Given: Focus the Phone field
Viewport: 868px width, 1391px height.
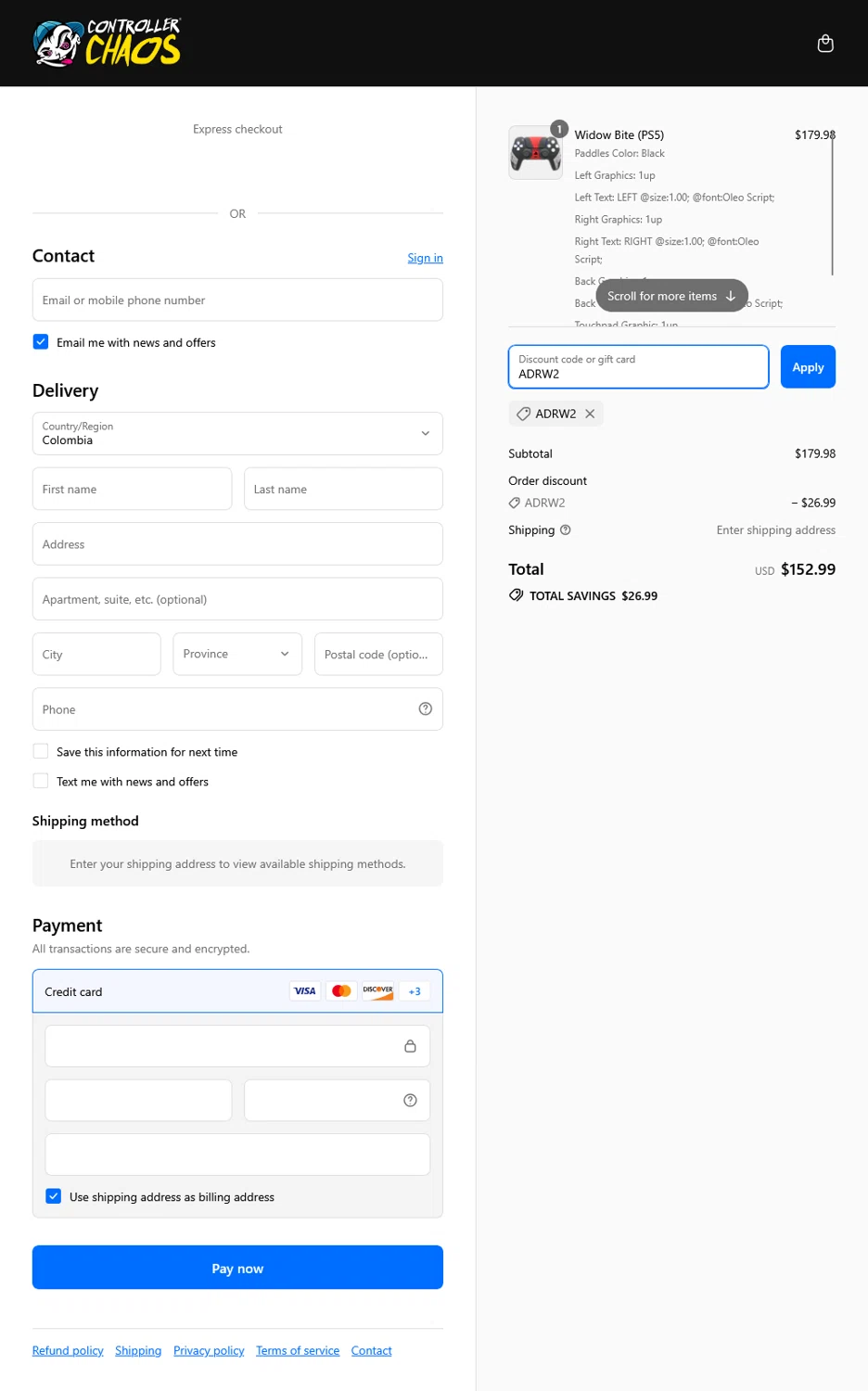Looking at the screenshot, I should pos(237,709).
